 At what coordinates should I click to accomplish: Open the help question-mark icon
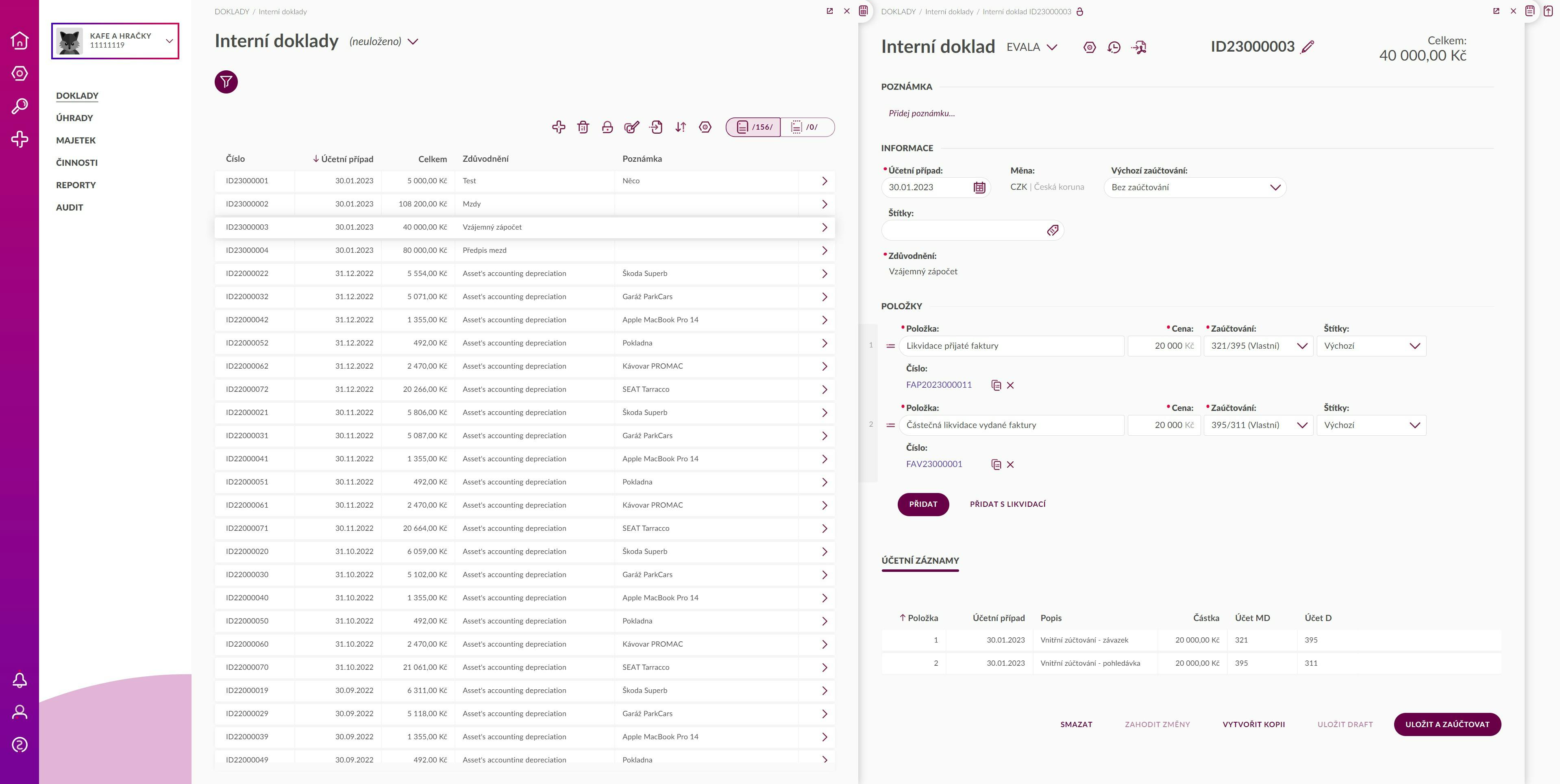[x=20, y=745]
